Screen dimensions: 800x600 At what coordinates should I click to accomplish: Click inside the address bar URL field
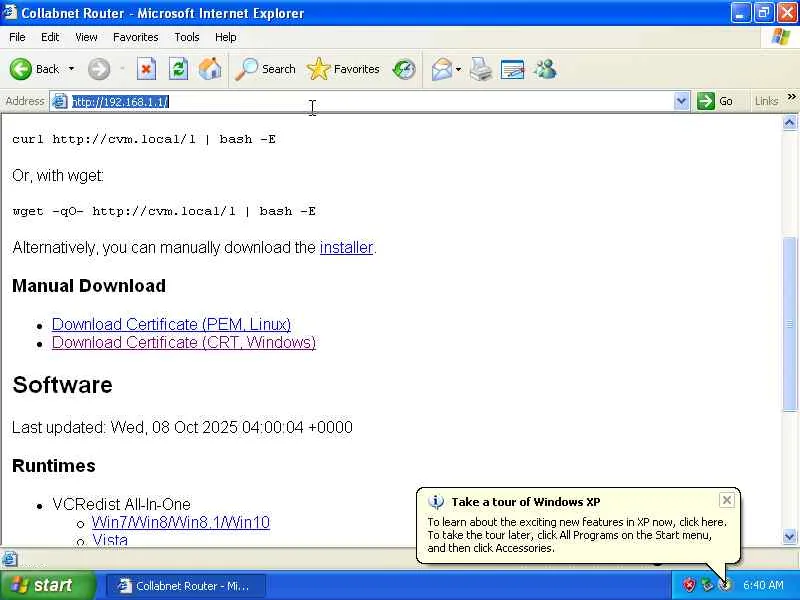pos(372,102)
